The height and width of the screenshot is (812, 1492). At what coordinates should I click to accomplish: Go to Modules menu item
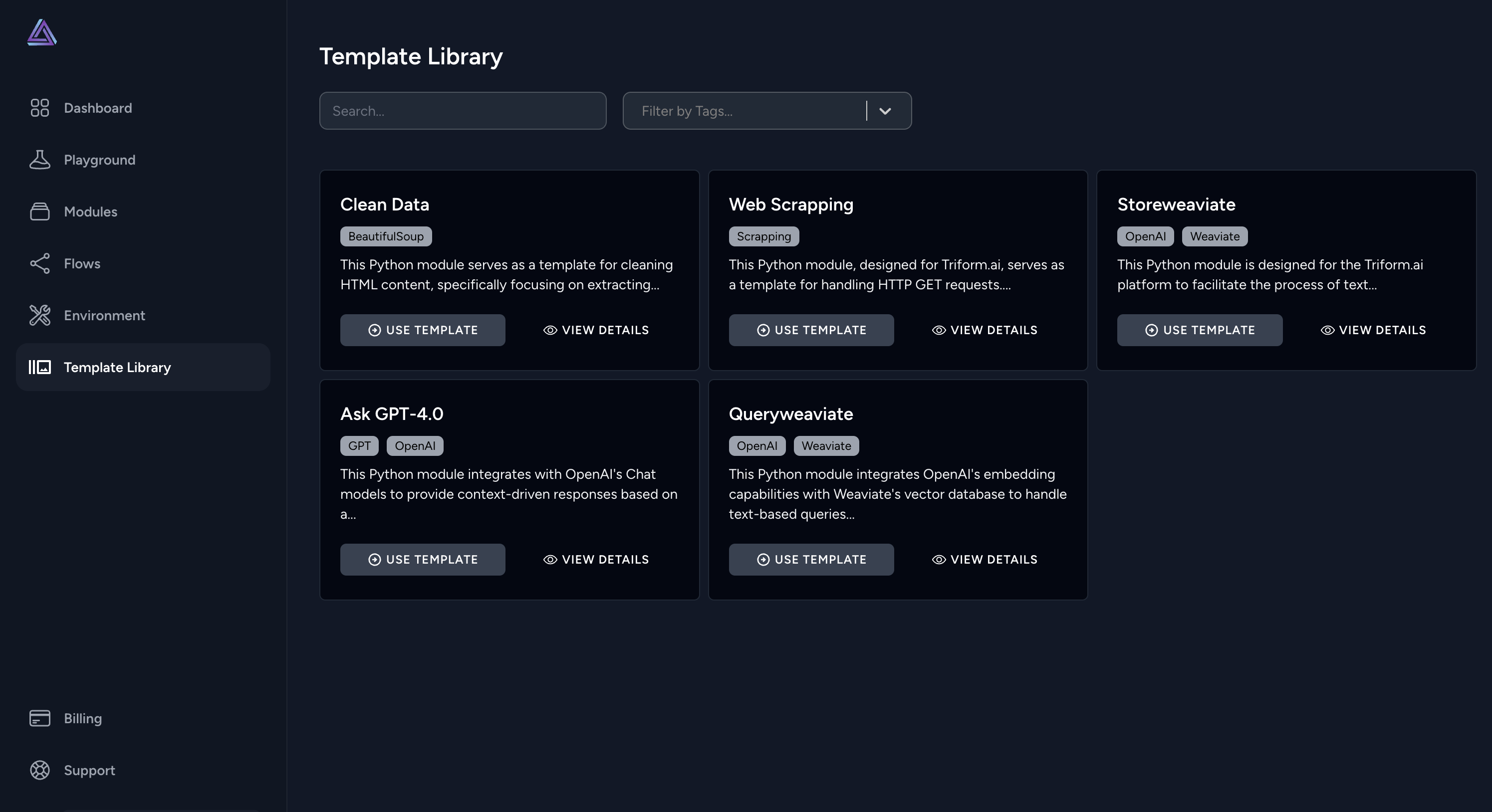[x=90, y=211]
